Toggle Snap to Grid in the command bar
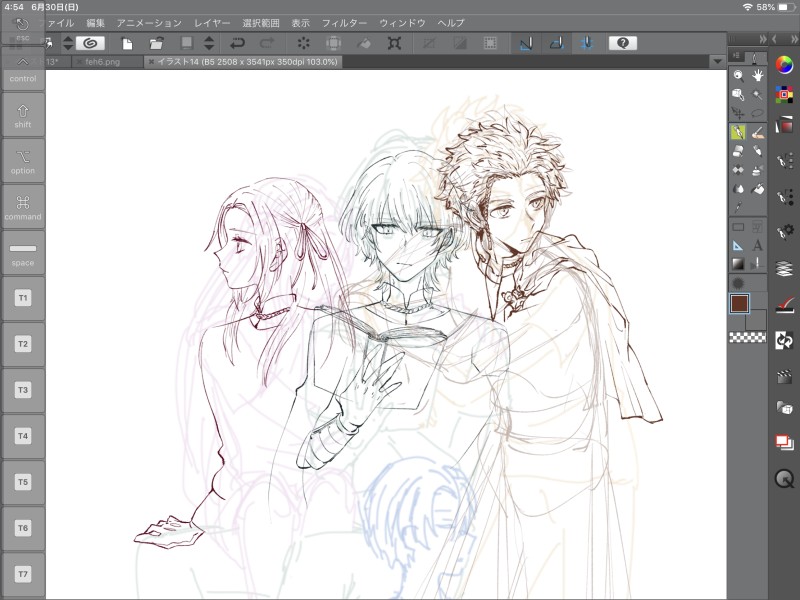The height and width of the screenshot is (600, 800). pos(587,43)
